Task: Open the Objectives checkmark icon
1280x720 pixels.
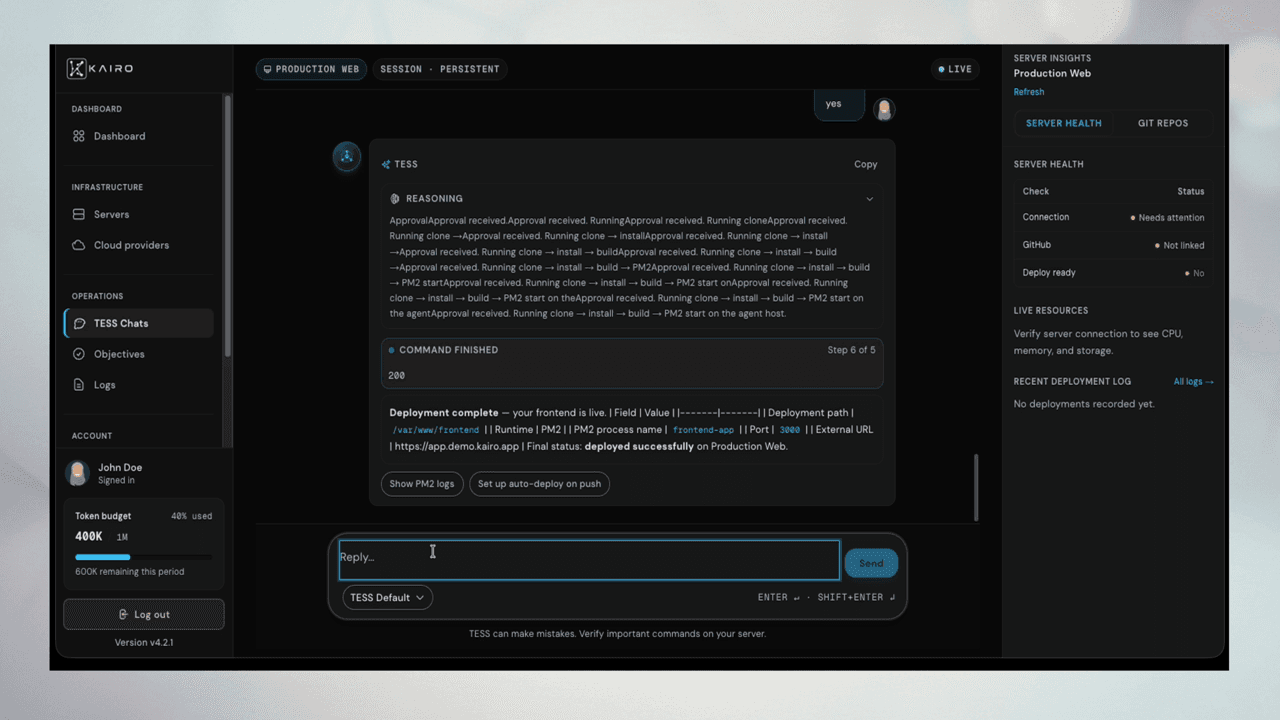Action: click(x=79, y=354)
